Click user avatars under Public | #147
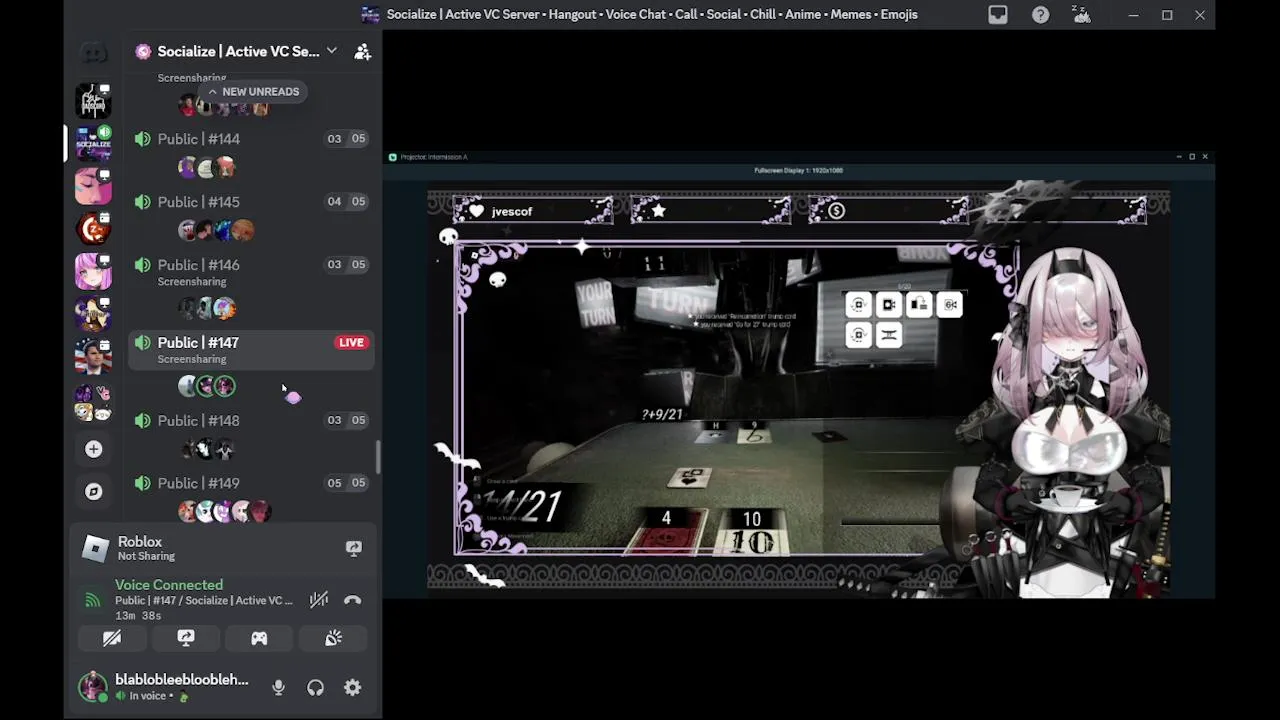The image size is (1280, 720). 207,385
